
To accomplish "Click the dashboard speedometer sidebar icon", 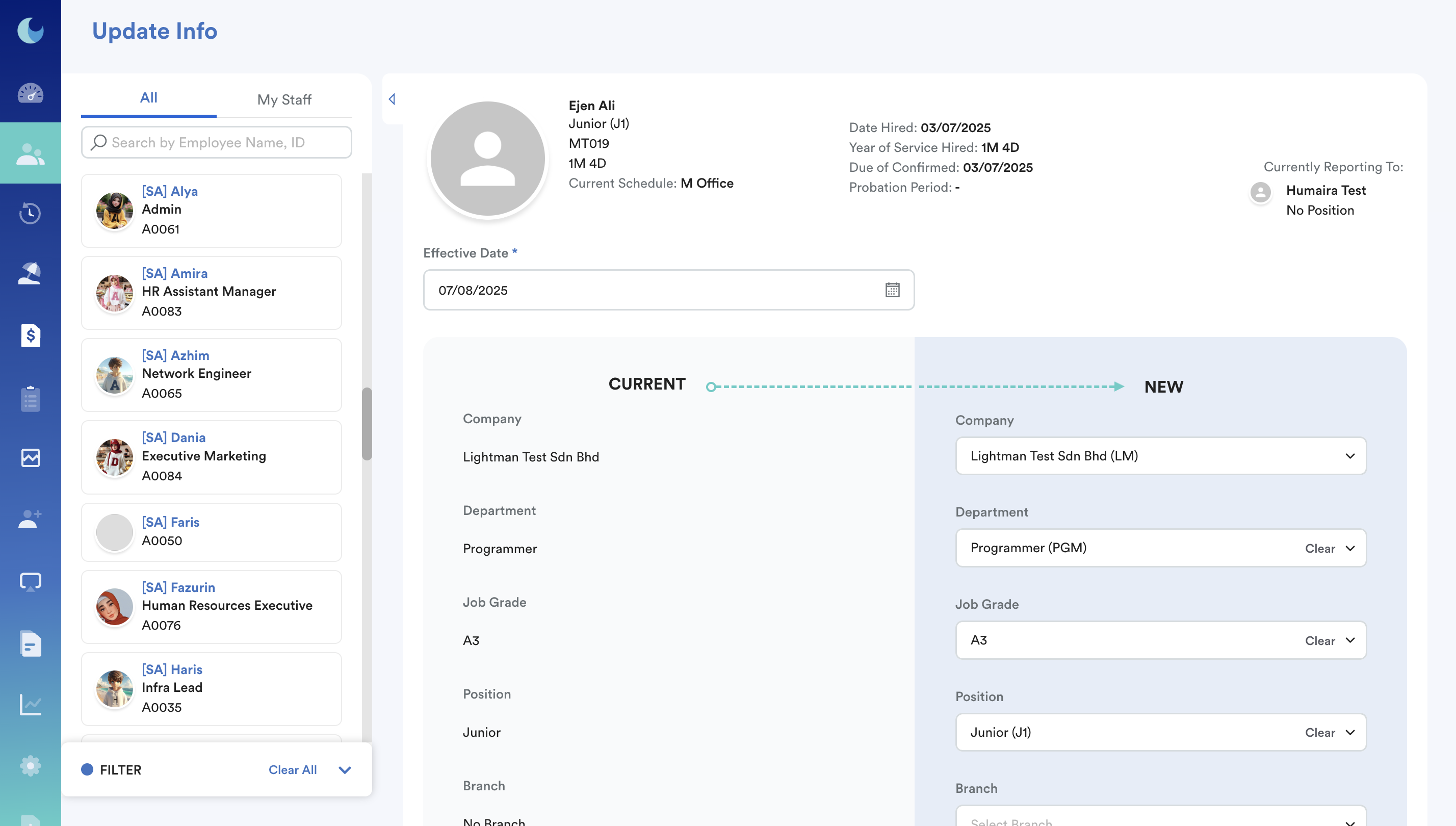I will click(x=30, y=92).
